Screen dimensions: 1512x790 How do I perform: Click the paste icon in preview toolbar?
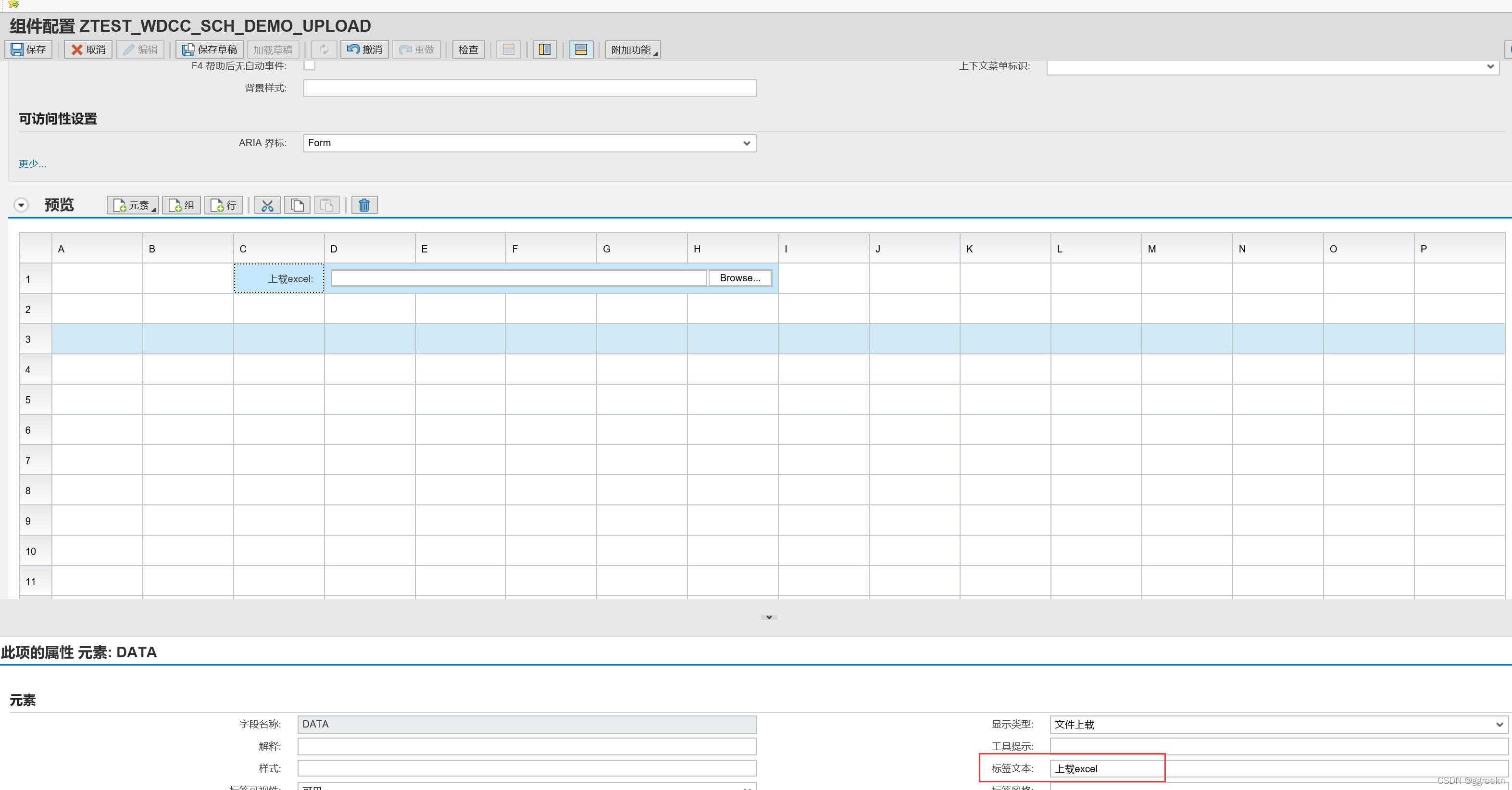[x=327, y=205]
